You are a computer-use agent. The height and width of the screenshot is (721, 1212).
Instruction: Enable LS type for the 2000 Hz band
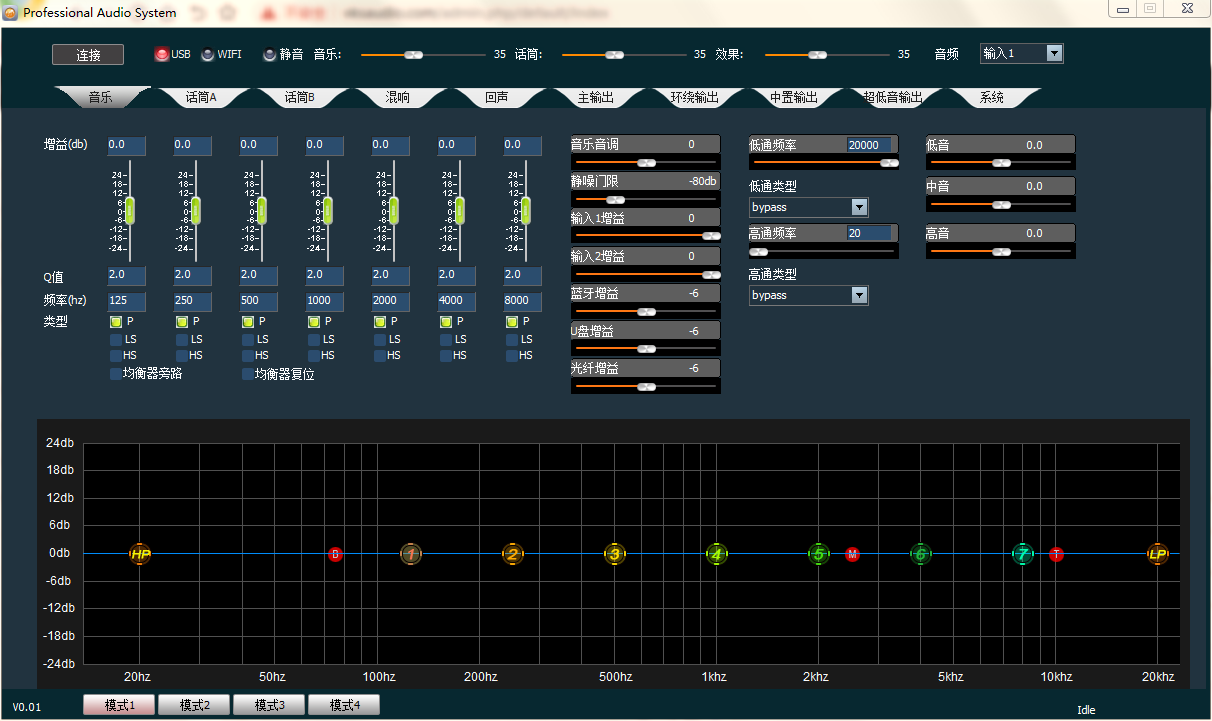(x=380, y=339)
